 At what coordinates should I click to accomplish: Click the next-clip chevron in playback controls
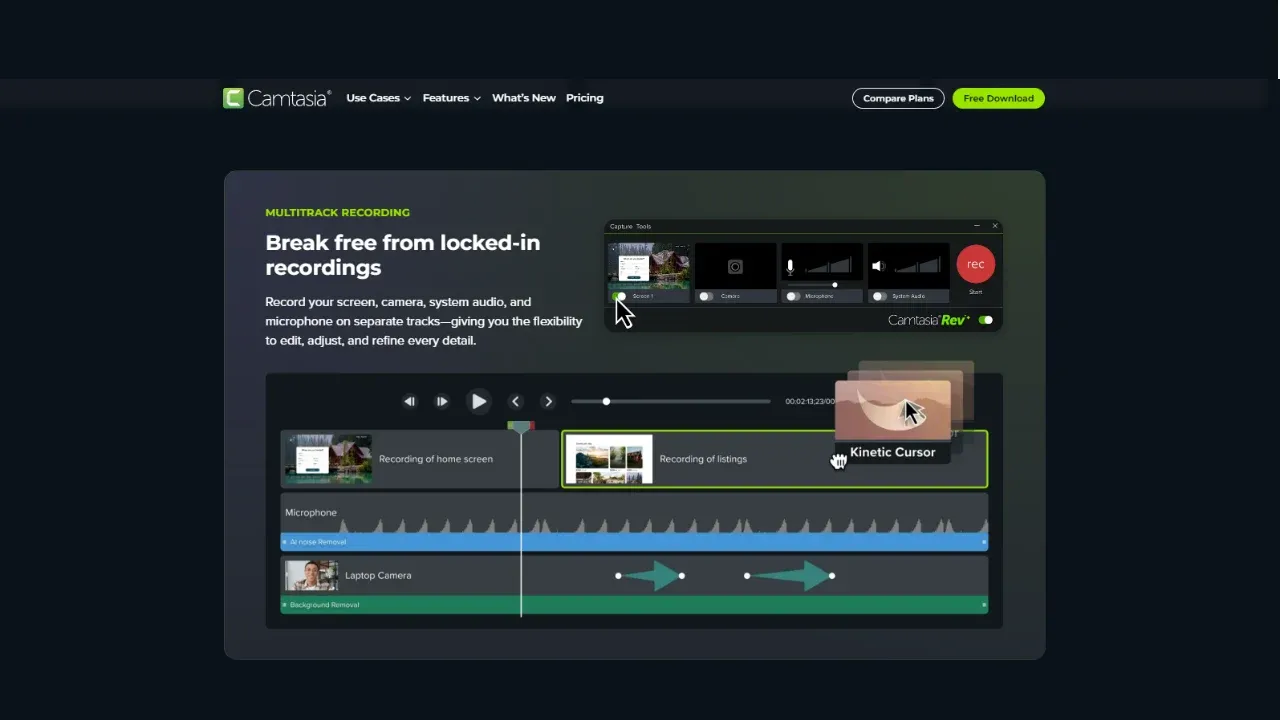pos(548,401)
